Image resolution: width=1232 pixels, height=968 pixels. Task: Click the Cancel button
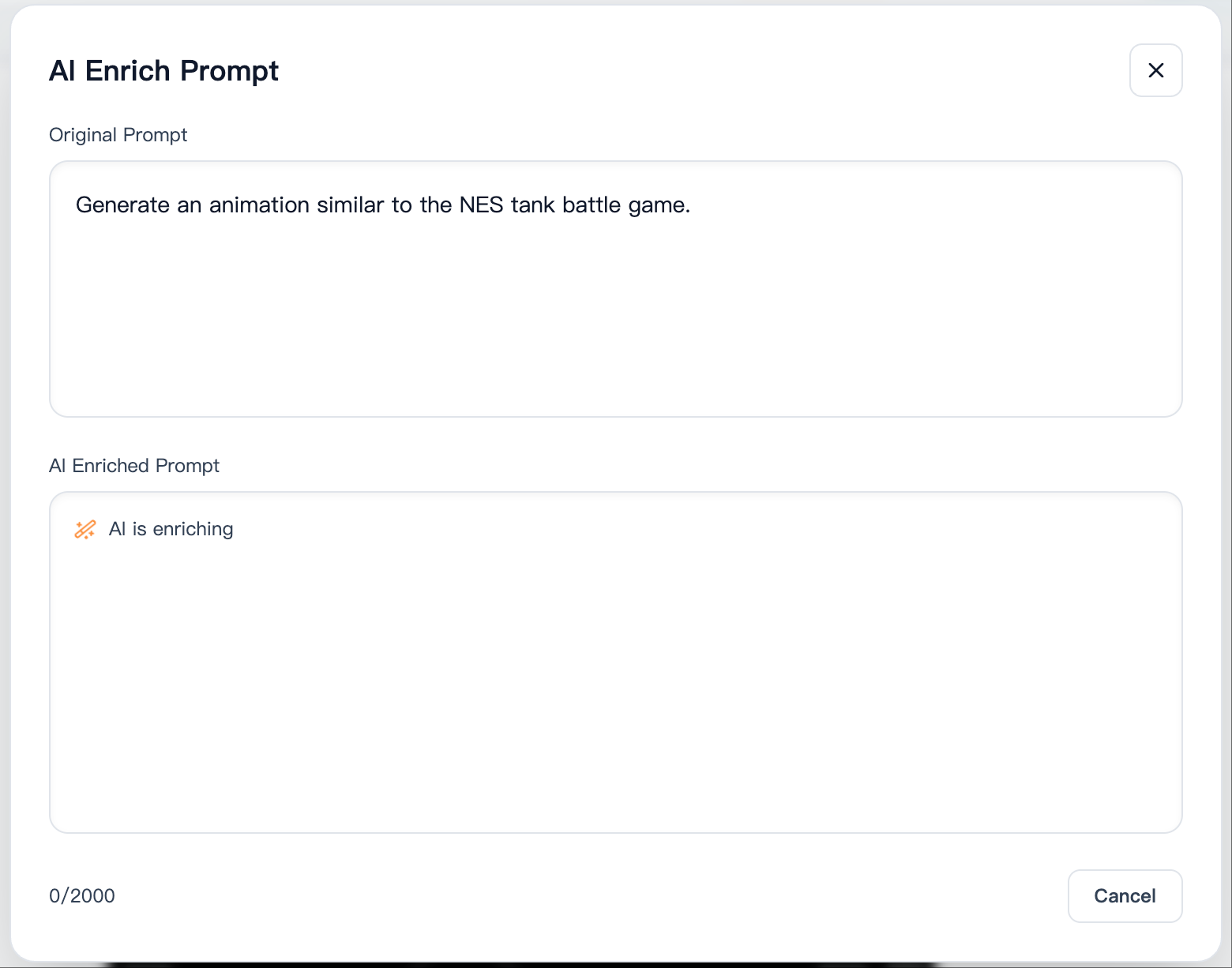(x=1125, y=896)
